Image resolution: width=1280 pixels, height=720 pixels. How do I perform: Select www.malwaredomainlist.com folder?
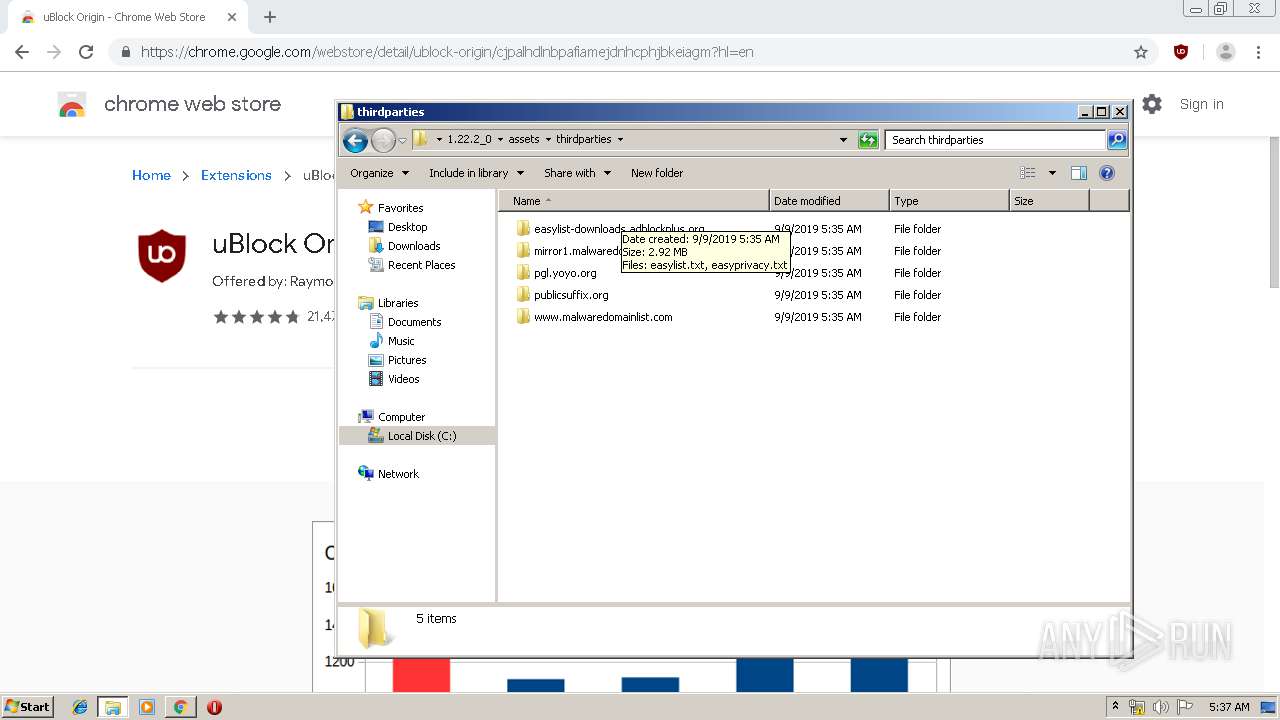(x=603, y=317)
